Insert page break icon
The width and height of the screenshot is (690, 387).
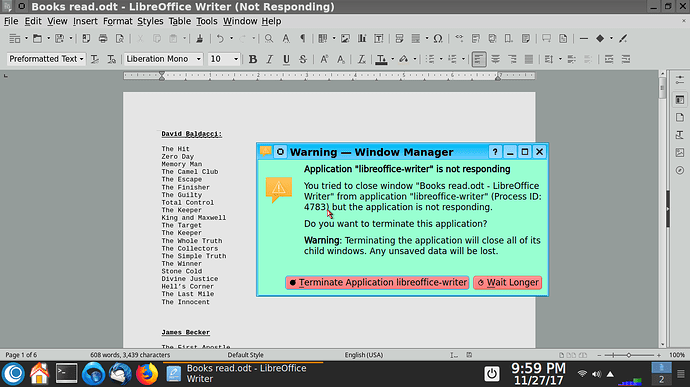[399, 39]
